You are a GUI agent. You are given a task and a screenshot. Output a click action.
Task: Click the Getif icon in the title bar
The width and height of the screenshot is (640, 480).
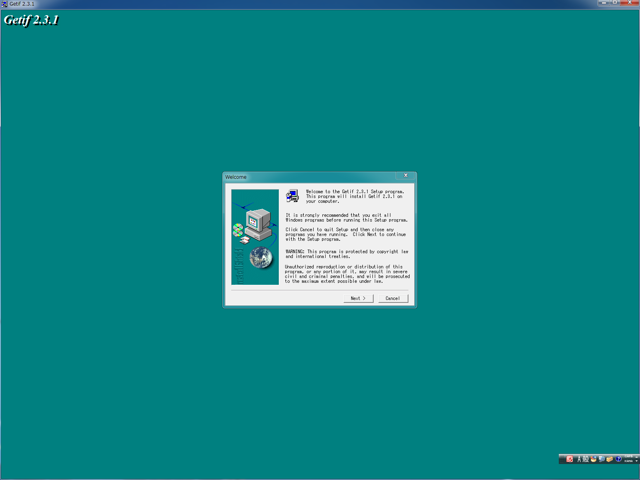4,4
